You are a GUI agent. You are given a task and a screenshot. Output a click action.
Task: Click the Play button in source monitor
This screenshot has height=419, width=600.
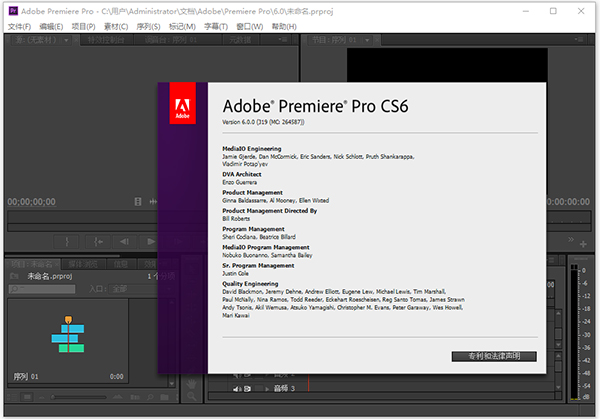pos(148,241)
